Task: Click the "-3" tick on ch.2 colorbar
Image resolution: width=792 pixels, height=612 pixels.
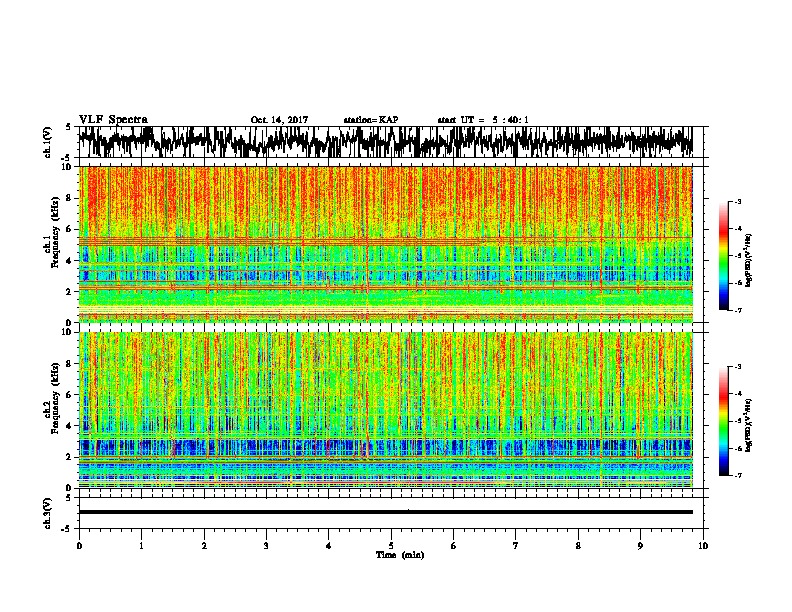Action: pyautogui.click(x=738, y=367)
